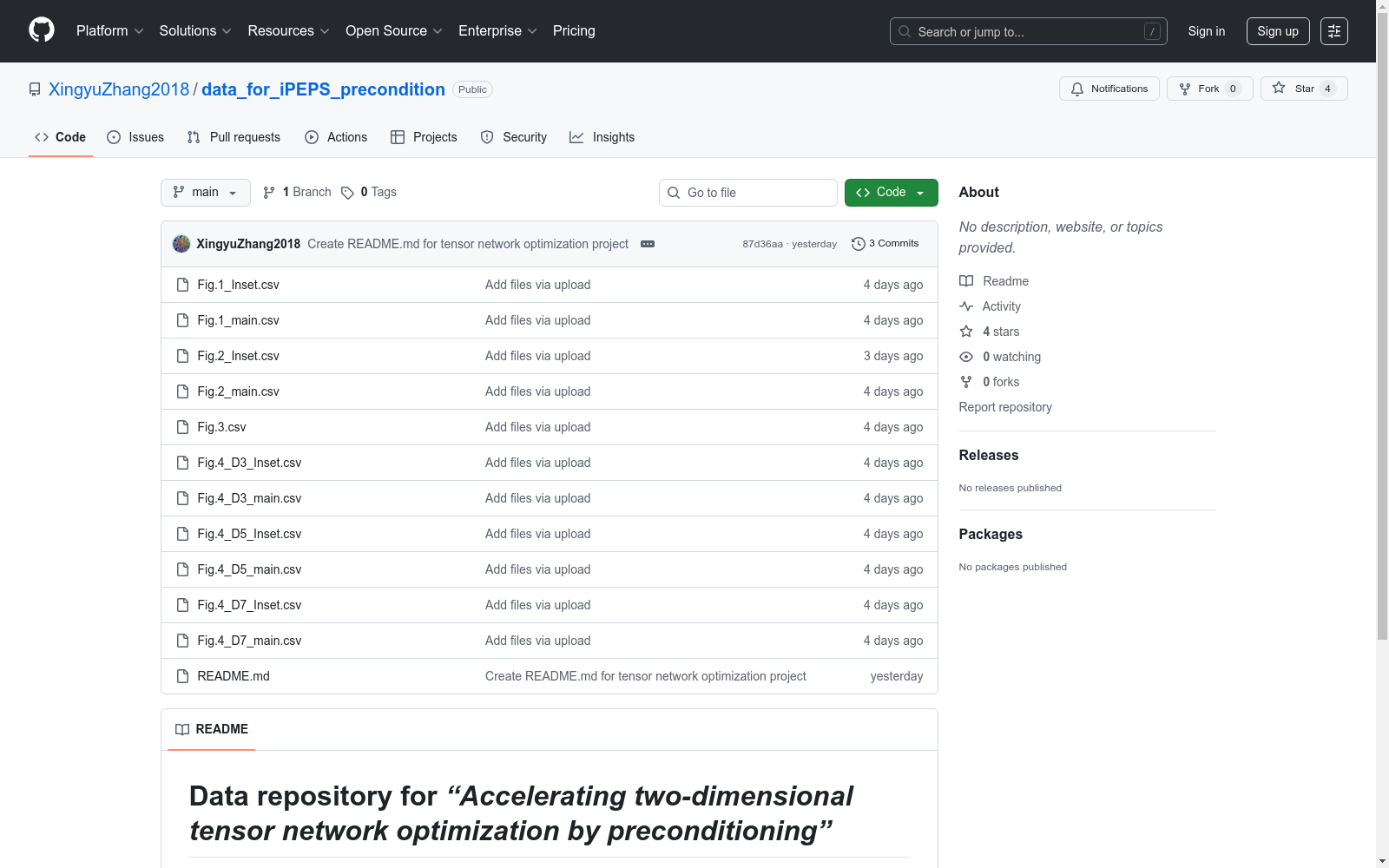View the 0 Tags link
Viewport: 1389px width, 868px height.
369,192
